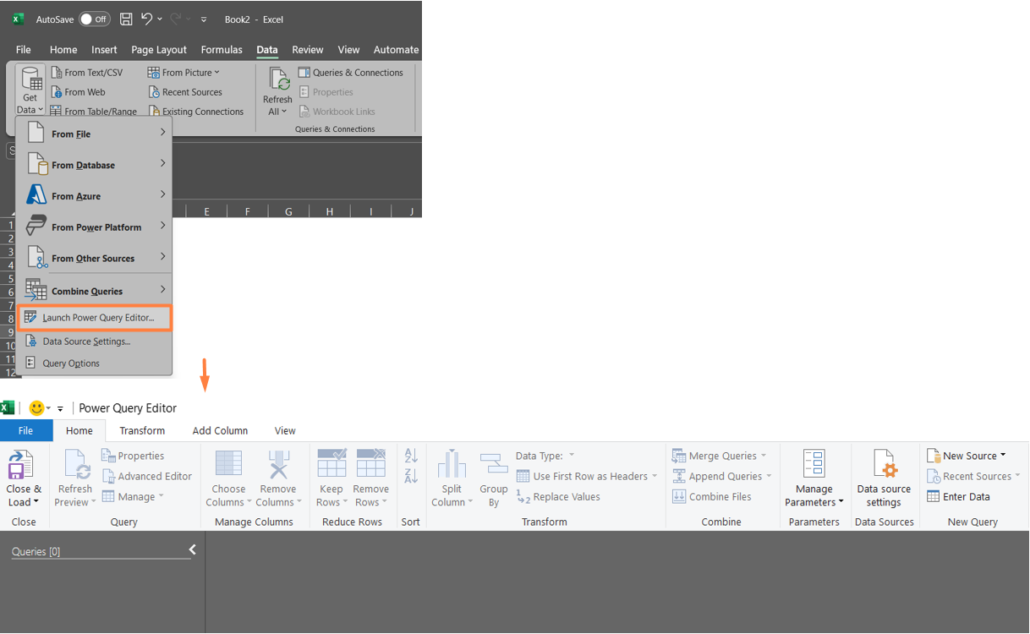
Task: Click the Save icon in title bar
Action: (x=126, y=19)
